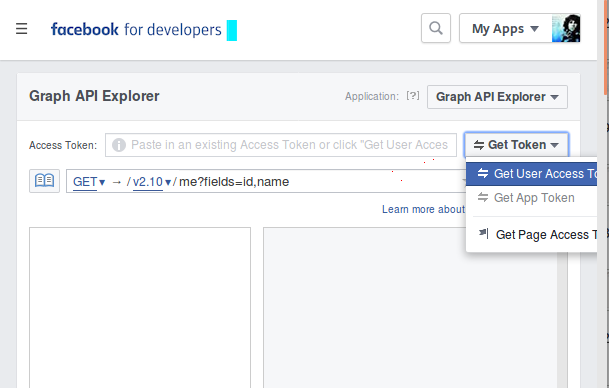Screen dimensions: 609x388
Task: Click the info icon in Access Token field
Action: pyautogui.click(x=119, y=145)
